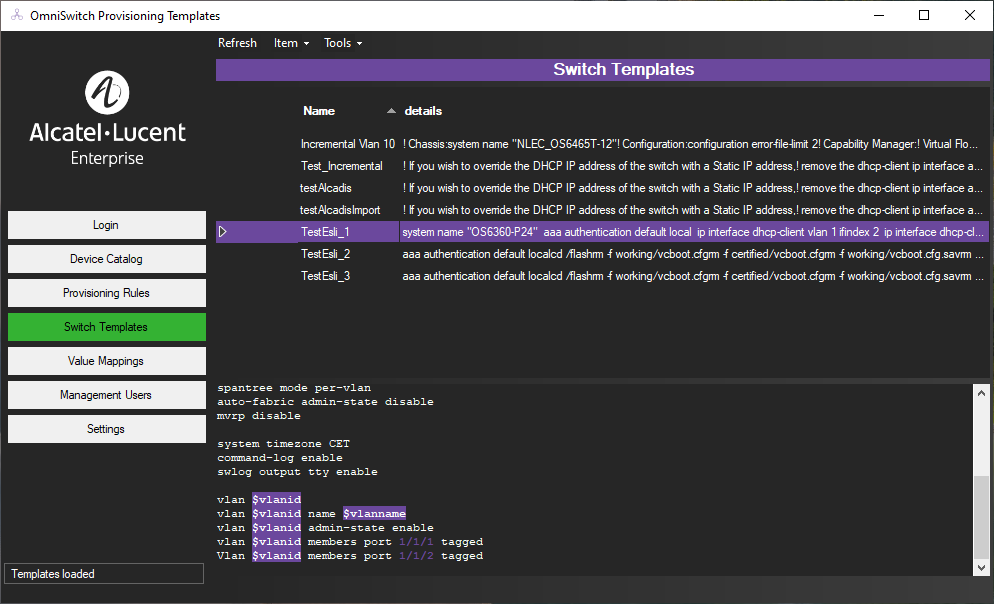Viewport: 994px width, 604px height.
Task: Click the Refresh menu item
Action: [237, 43]
